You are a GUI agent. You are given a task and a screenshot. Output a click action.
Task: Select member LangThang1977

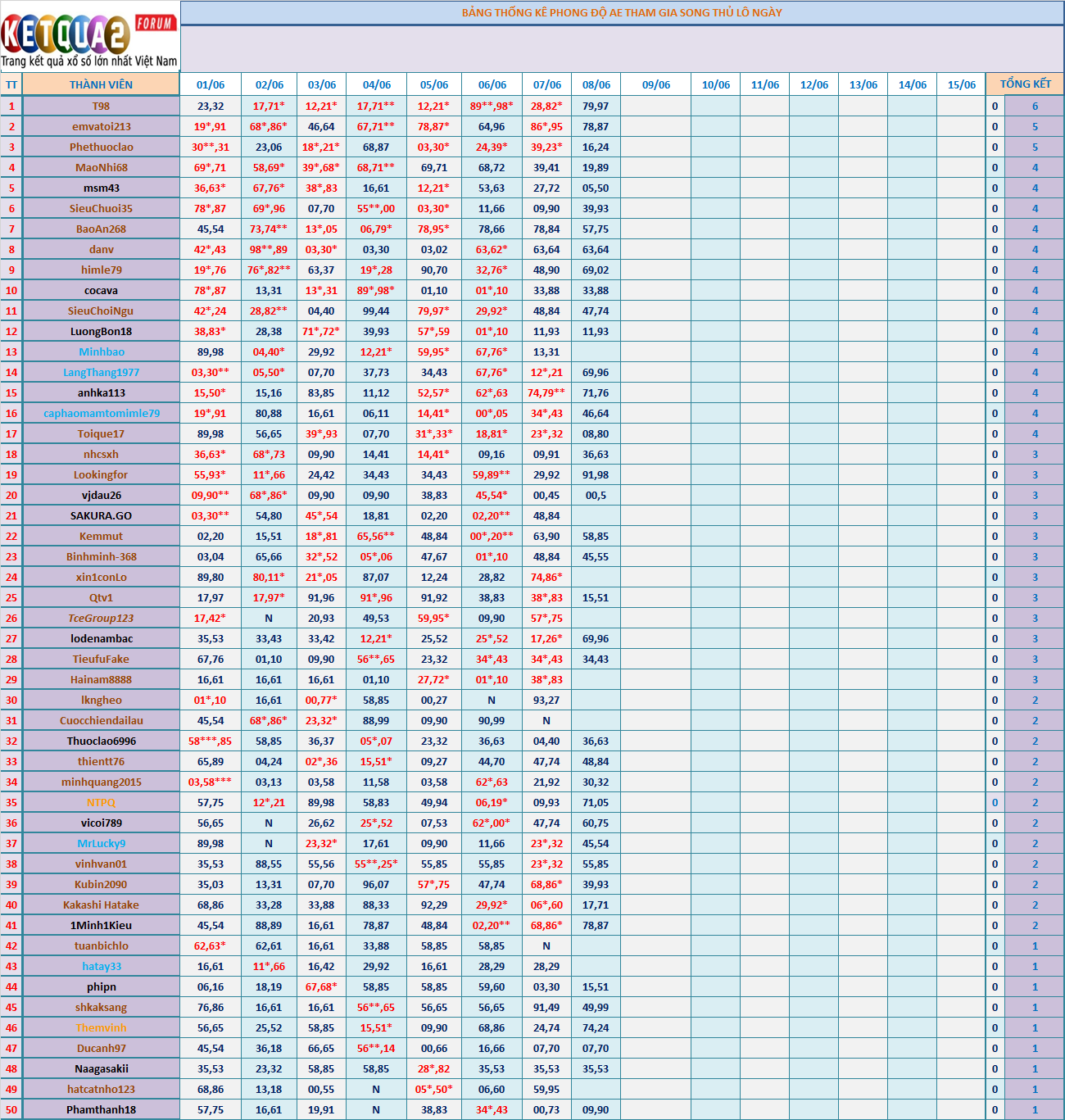coord(102,372)
